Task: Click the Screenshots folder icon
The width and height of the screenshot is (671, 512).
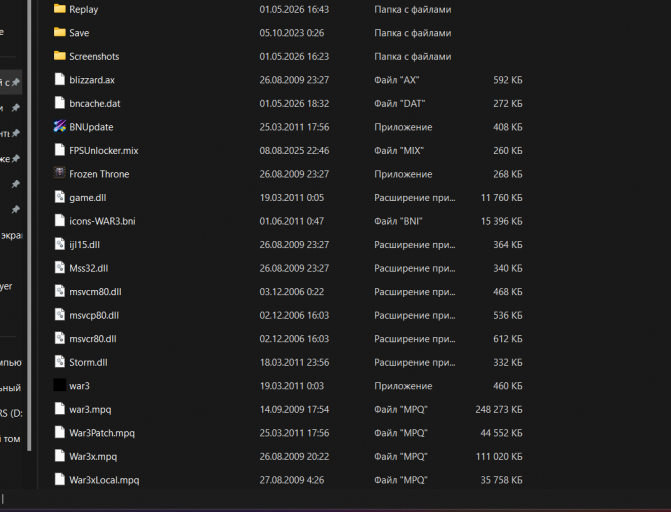Action: 60,56
